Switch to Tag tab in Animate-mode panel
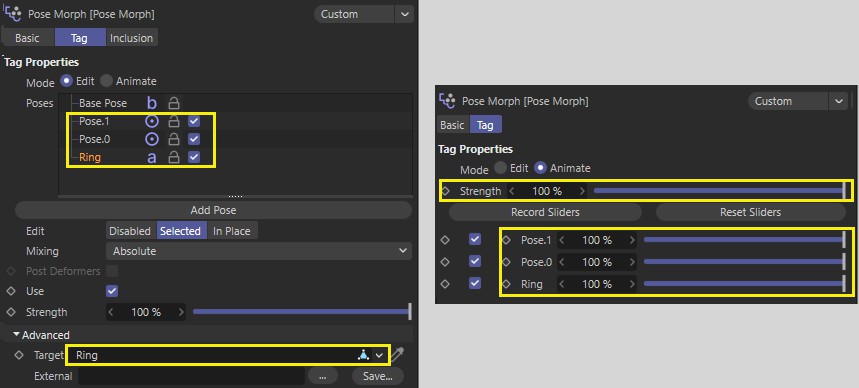This screenshot has width=859, height=388. point(485,125)
